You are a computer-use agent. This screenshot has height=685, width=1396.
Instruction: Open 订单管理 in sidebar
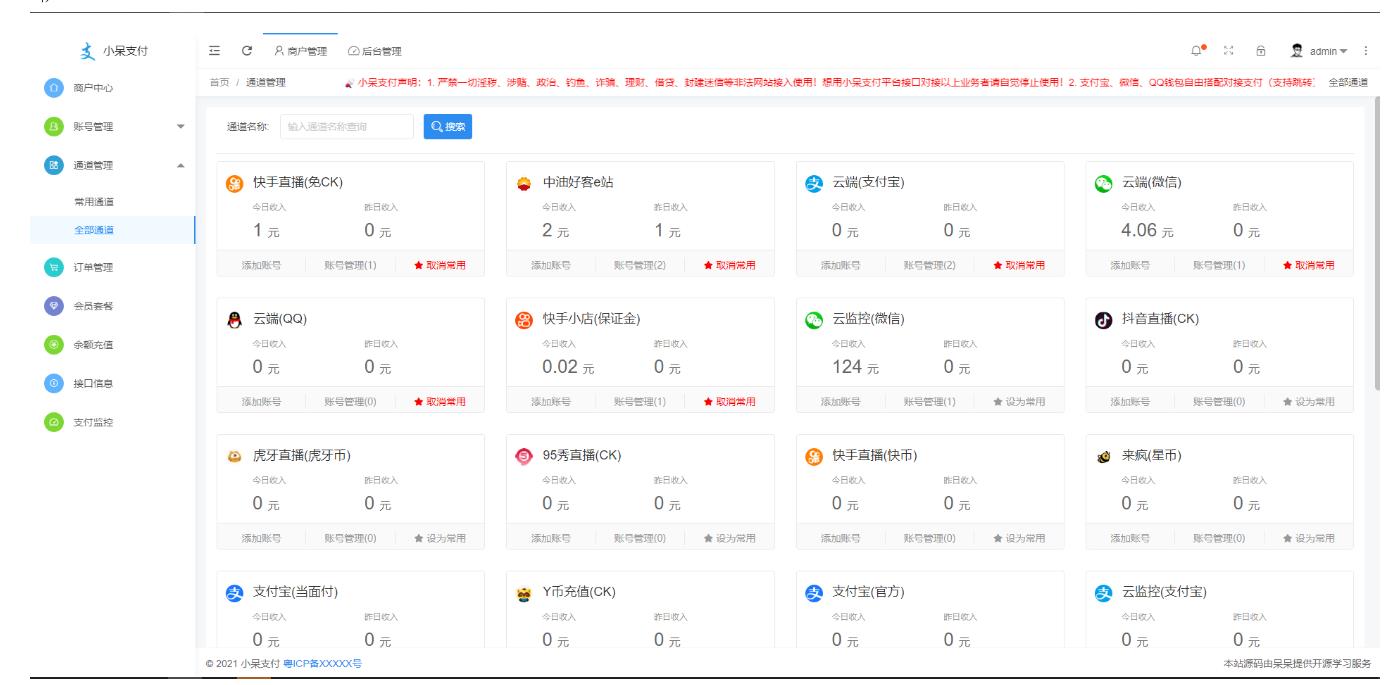click(93, 267)
